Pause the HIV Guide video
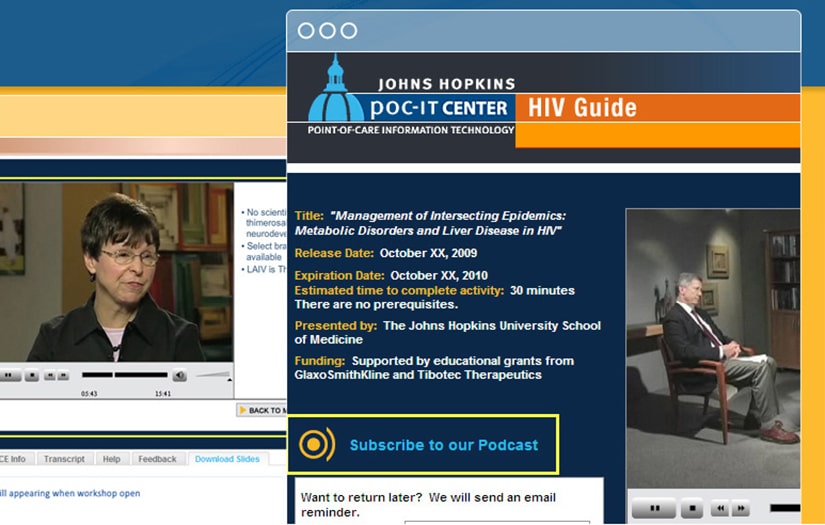825x525 pixels. pos(655,508)
